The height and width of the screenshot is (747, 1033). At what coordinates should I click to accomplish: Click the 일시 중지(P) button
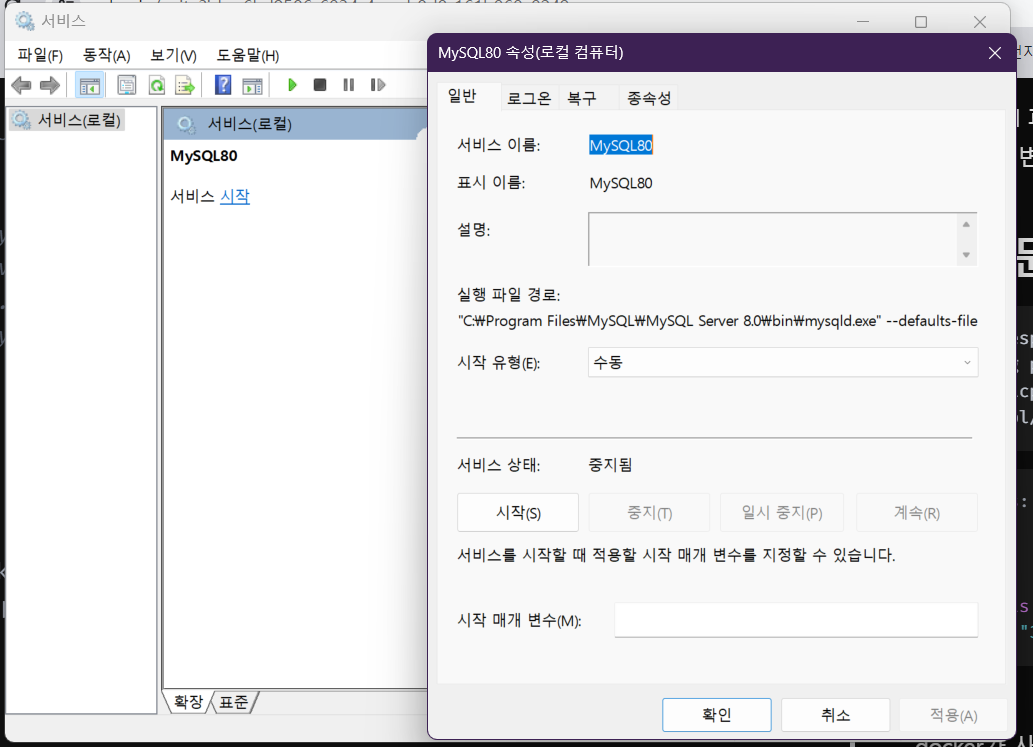click(x=782, y=512)
